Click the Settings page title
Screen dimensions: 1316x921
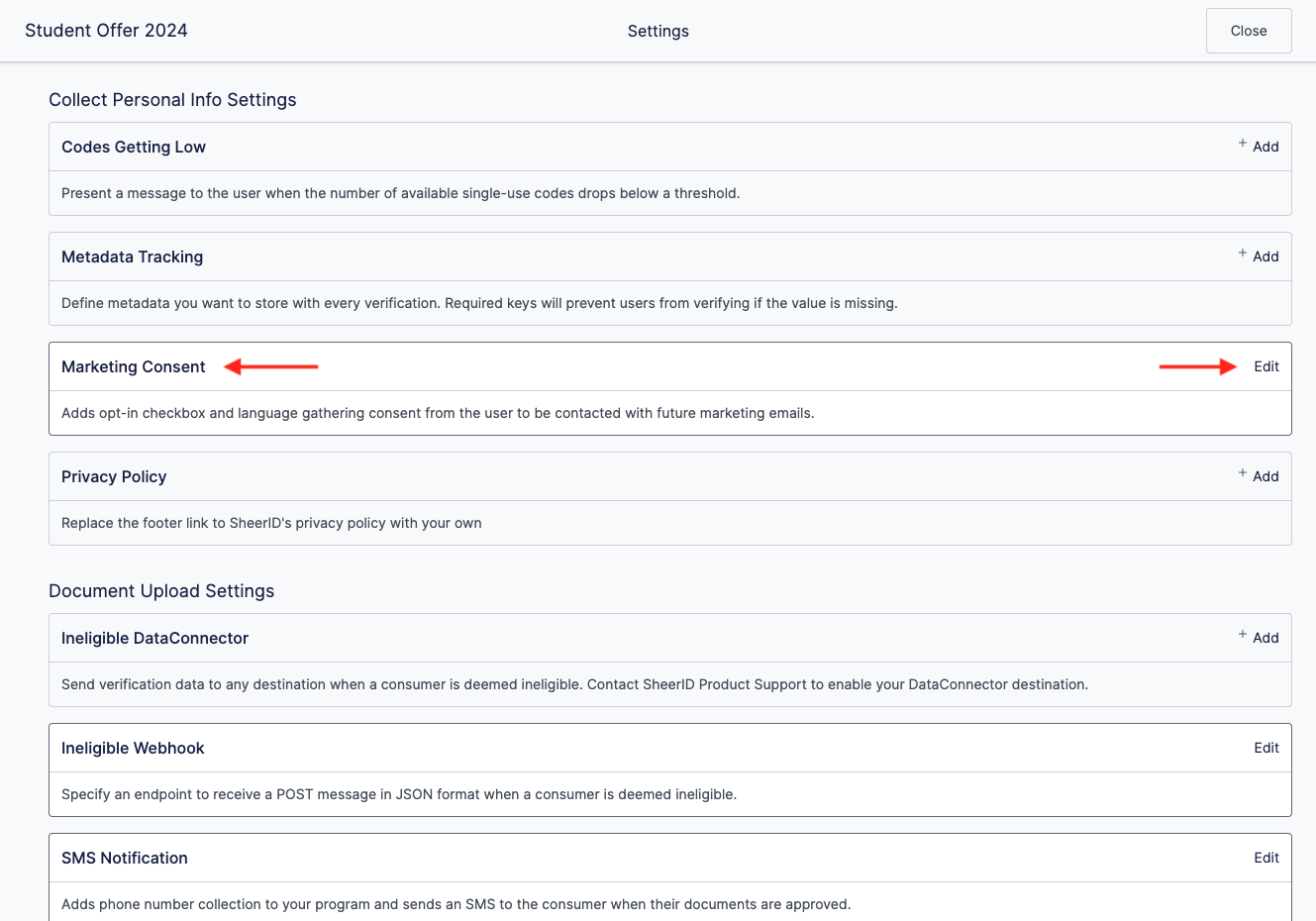click(x=658, y=31)
